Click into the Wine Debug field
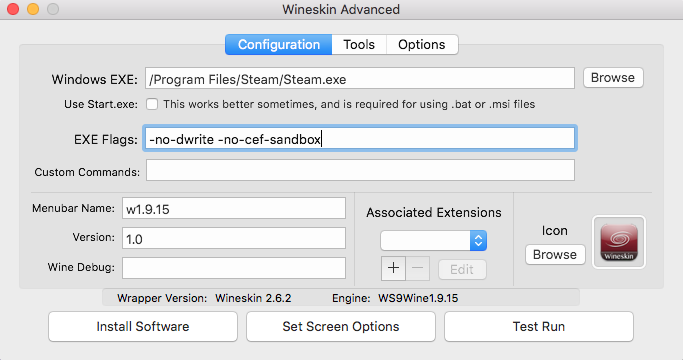 (234, 268)
